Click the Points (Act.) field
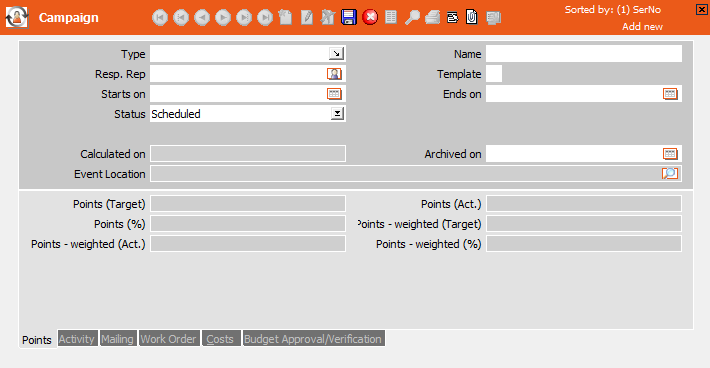710x368 pixels. coord(584,204)
